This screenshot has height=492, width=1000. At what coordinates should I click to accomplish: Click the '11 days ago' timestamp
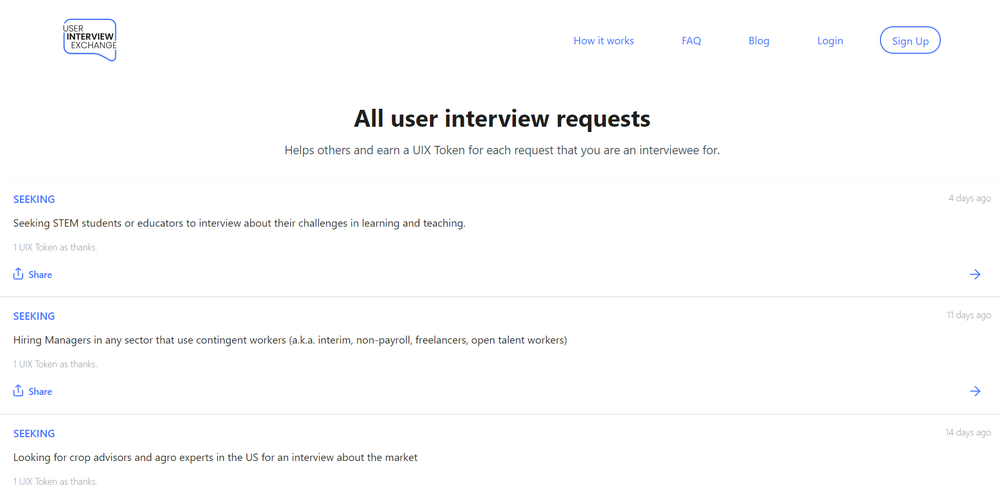tap(969, 315)
